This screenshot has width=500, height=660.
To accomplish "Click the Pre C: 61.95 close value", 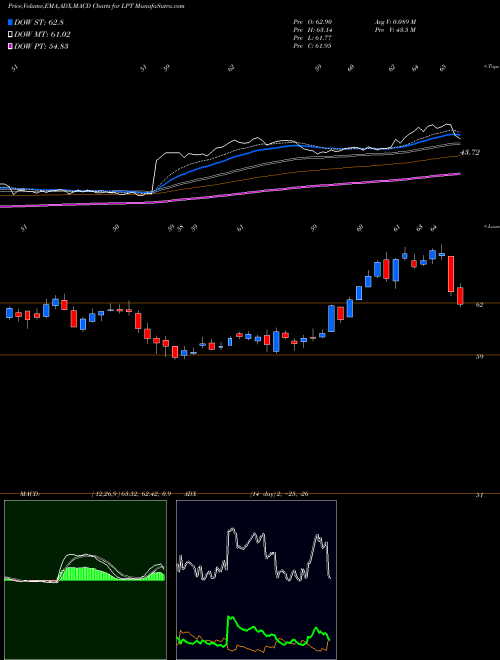I will 312,46.
